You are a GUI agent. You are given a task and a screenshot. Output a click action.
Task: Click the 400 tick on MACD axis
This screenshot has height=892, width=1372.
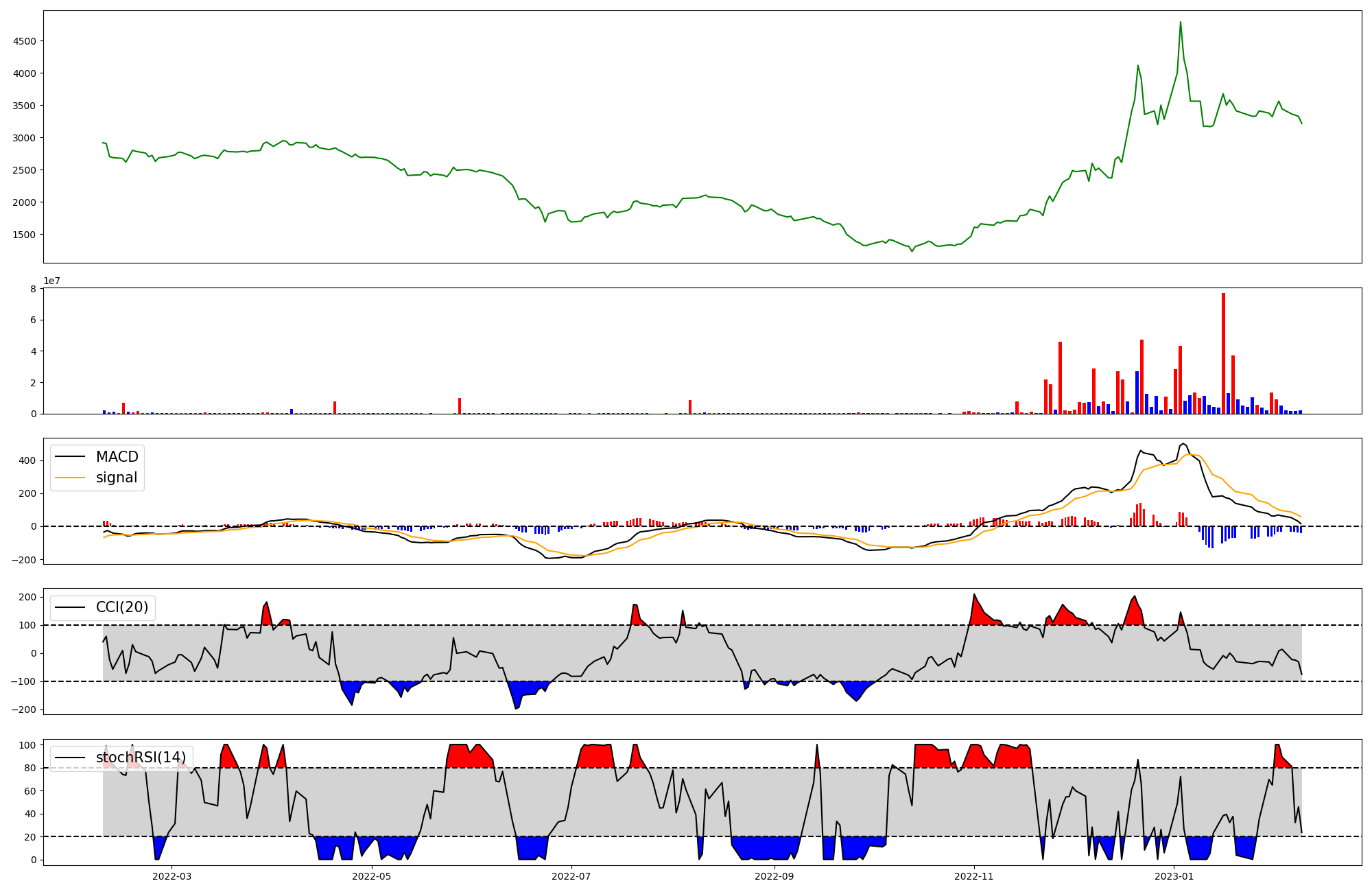point(27,460)
